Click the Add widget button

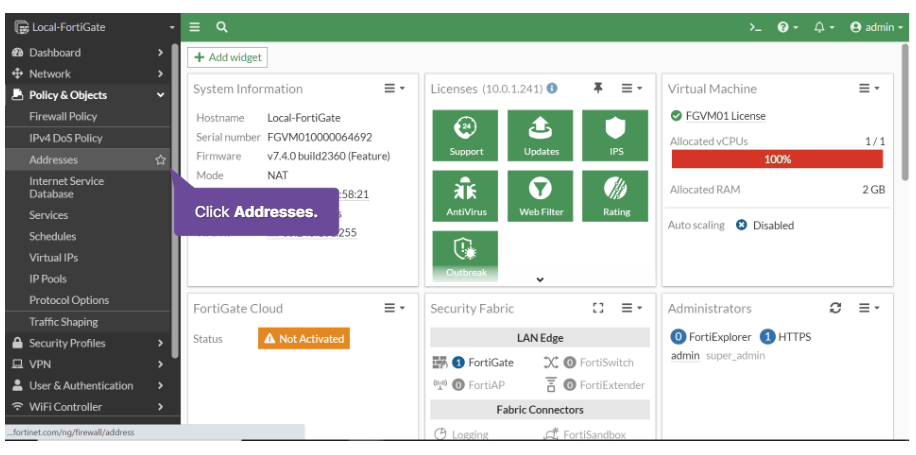point(227,57)
